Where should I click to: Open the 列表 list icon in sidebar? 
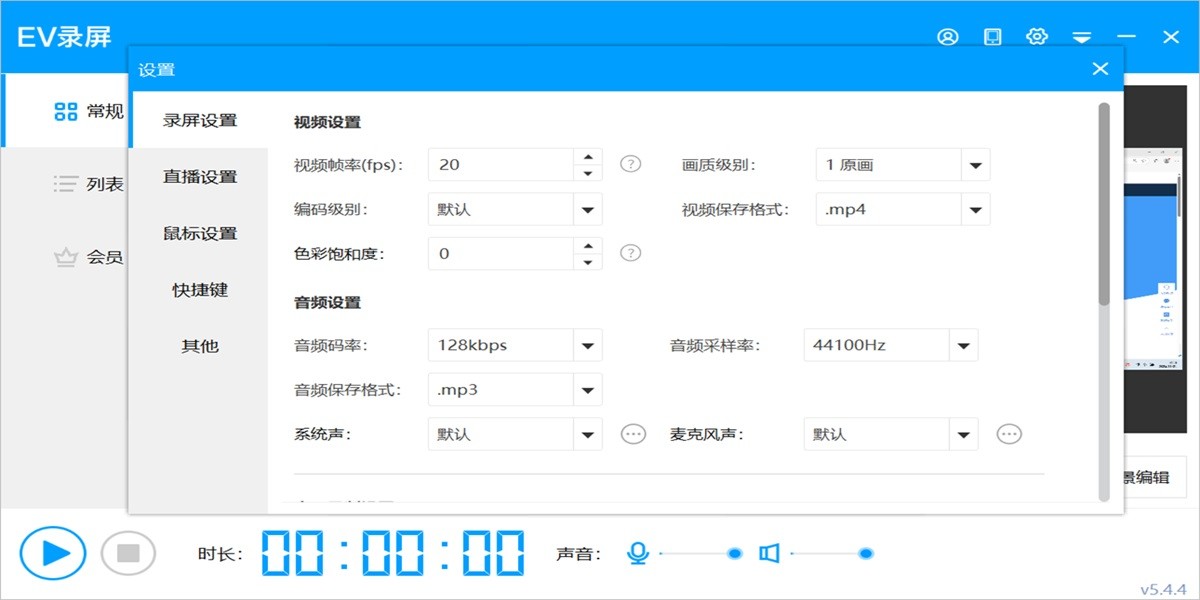(x=64, y=184)
